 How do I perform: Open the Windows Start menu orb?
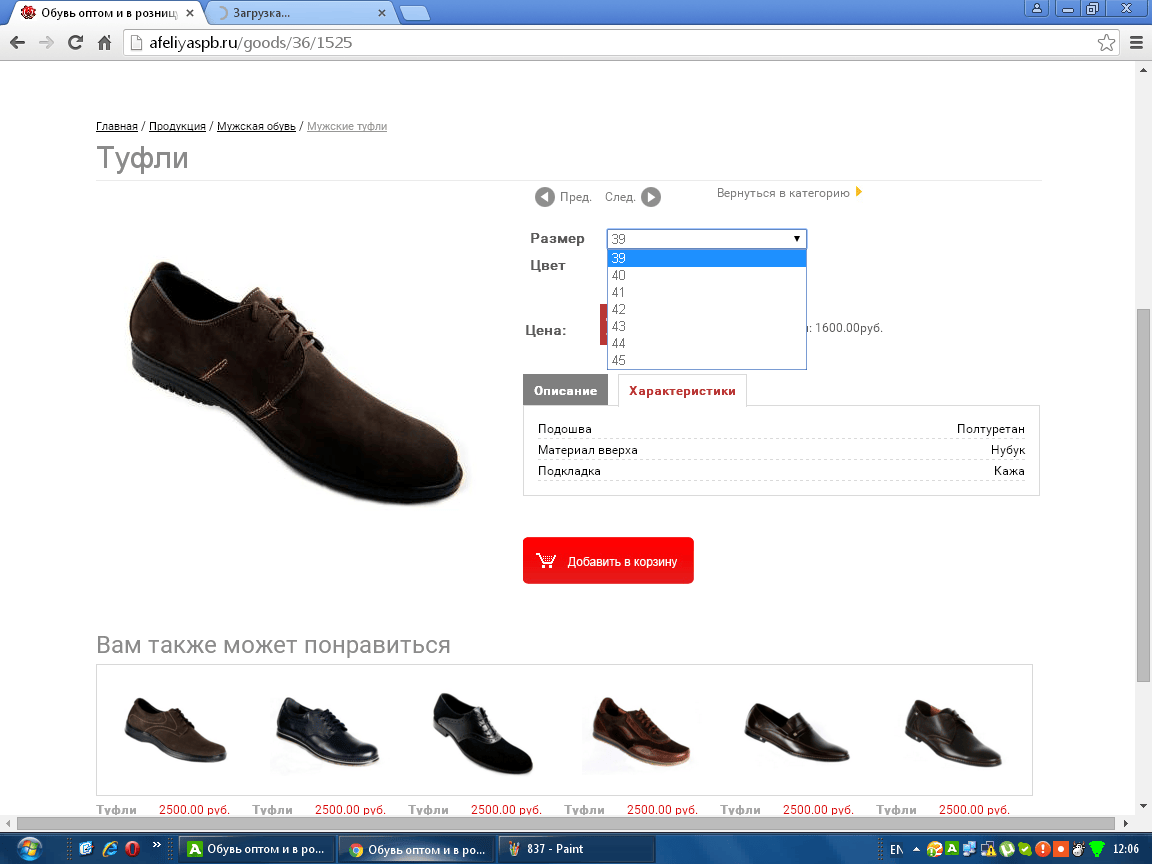point(30,849)
